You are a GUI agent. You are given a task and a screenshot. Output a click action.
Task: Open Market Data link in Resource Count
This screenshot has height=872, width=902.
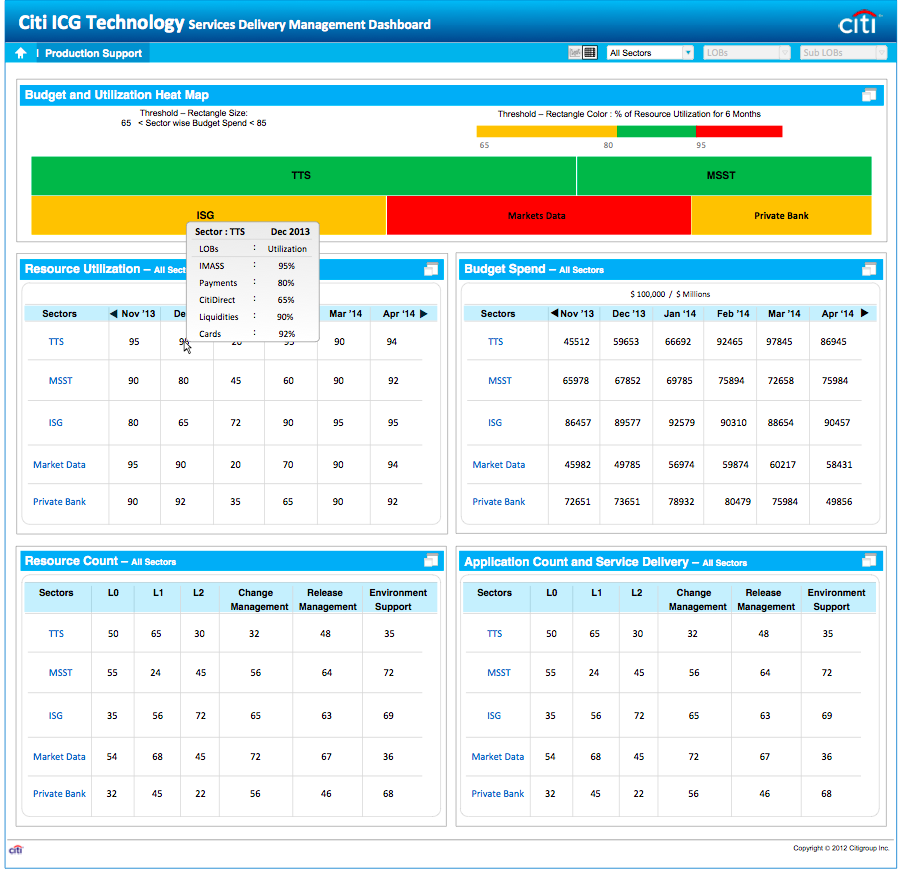click(x=59, y=757)
